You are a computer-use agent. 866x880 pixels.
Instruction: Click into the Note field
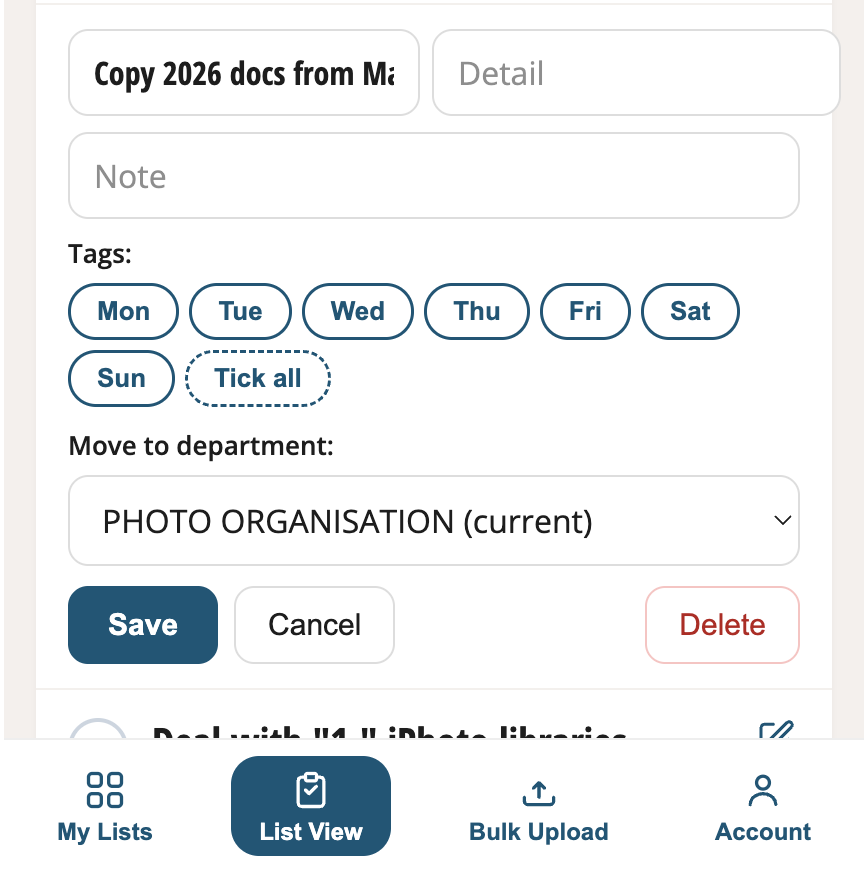click(434, 176)
